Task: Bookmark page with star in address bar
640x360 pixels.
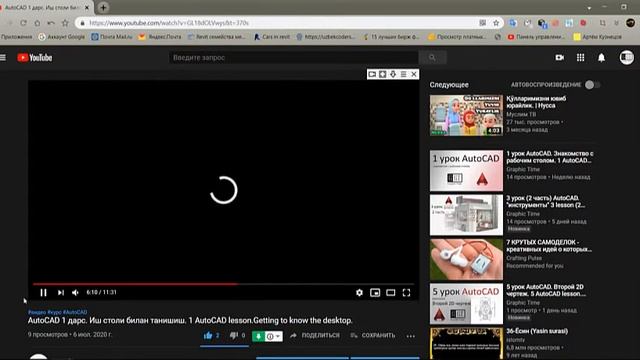Action: click(496, 23)
